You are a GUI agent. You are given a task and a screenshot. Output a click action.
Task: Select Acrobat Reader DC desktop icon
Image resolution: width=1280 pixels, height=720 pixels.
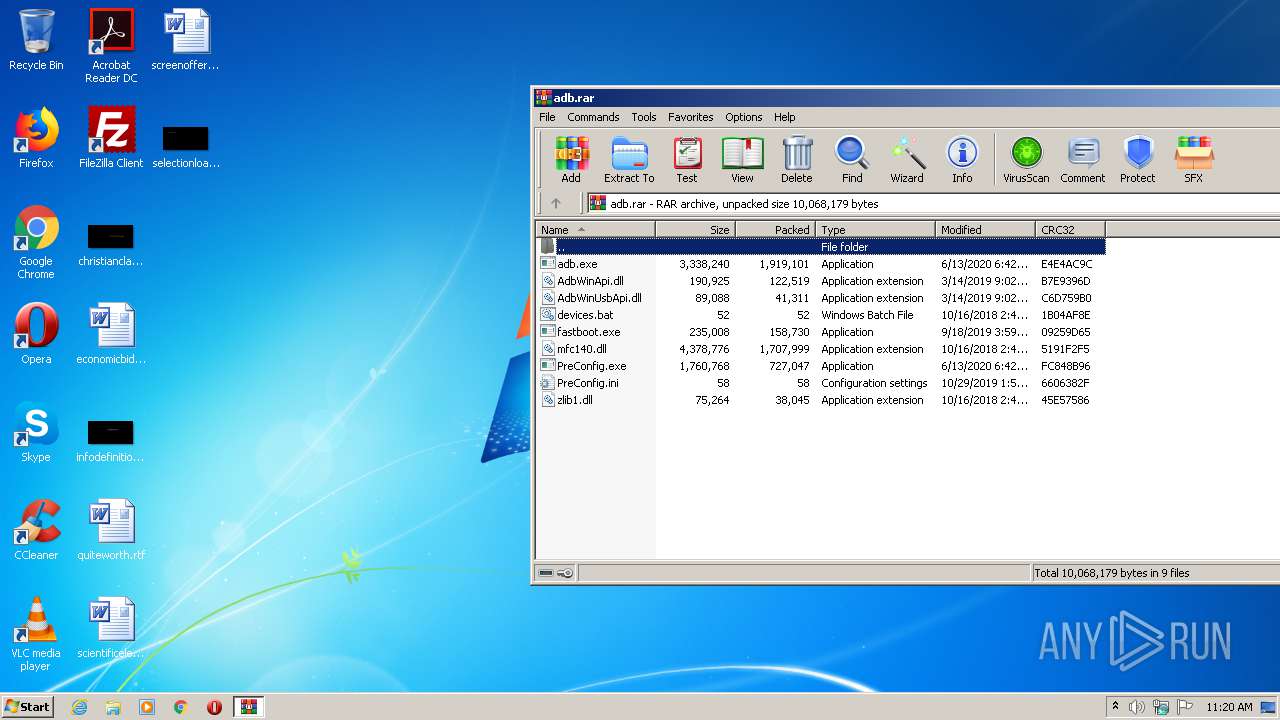tap(111, 46)
